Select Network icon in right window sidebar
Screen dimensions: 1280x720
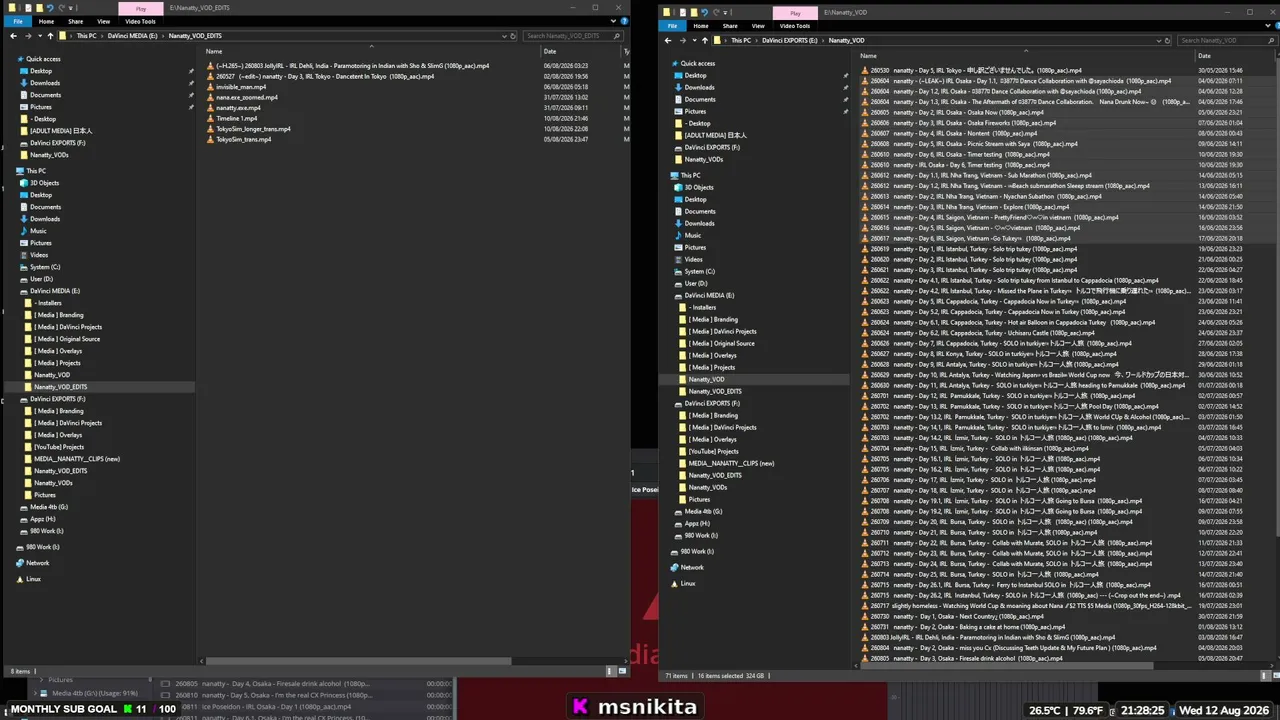point(674,567)
